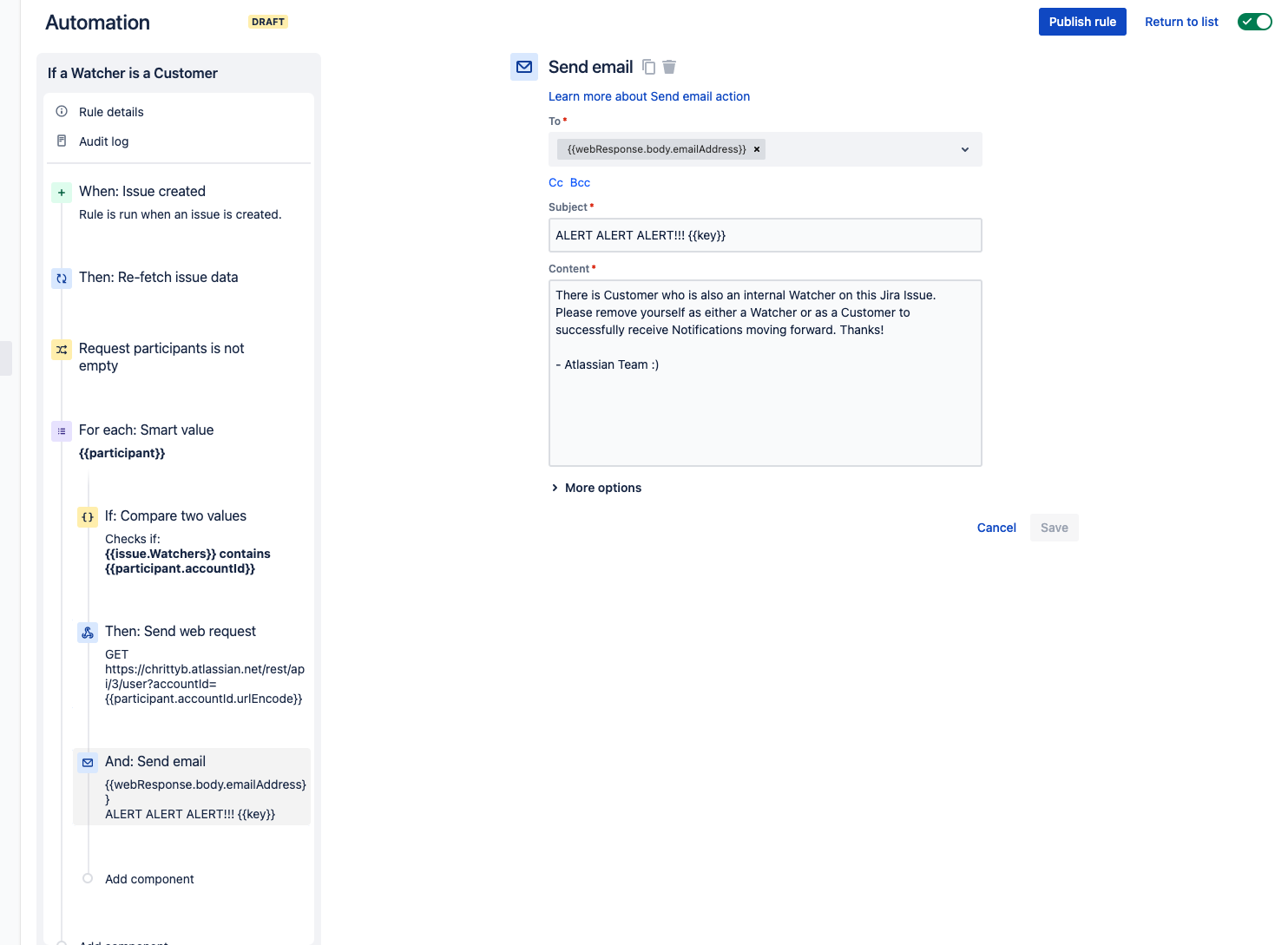The image size is (1288, 945).
Task: Click the Save button
Action: coord(1055,528)
